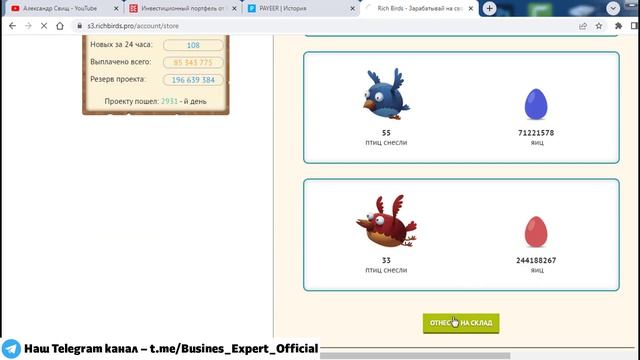
Task: Select the '244188267' egg count
Action: pyautogui.click(x=536, y=260)
